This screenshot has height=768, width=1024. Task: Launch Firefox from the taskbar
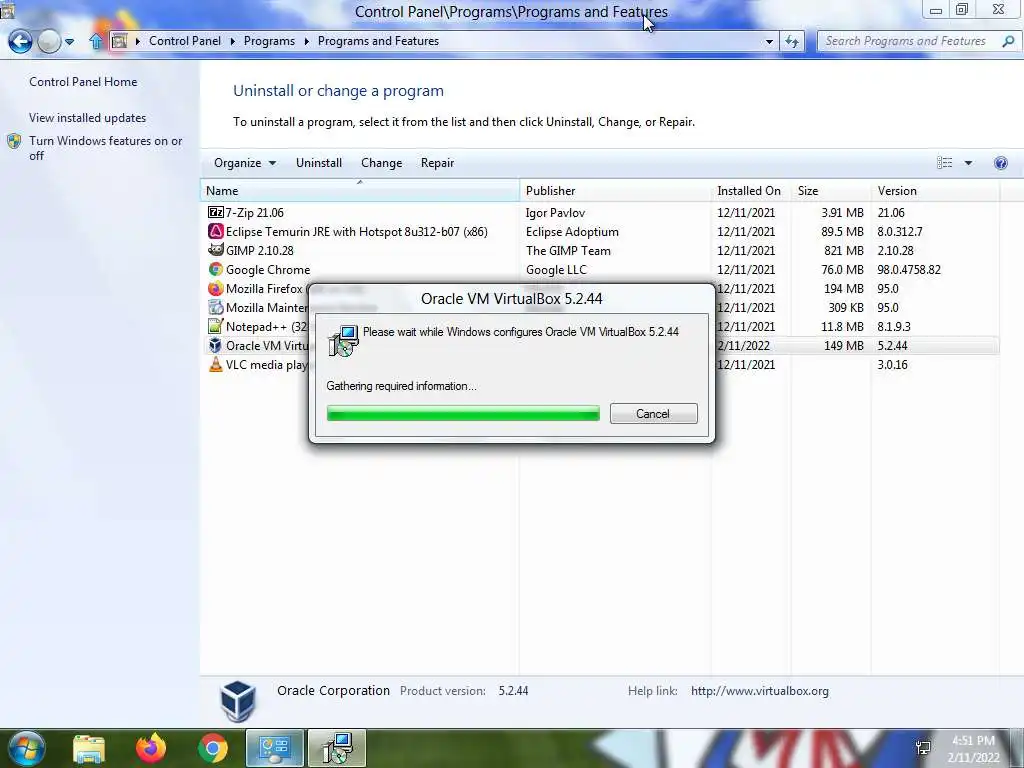click(x=151, y=748)
